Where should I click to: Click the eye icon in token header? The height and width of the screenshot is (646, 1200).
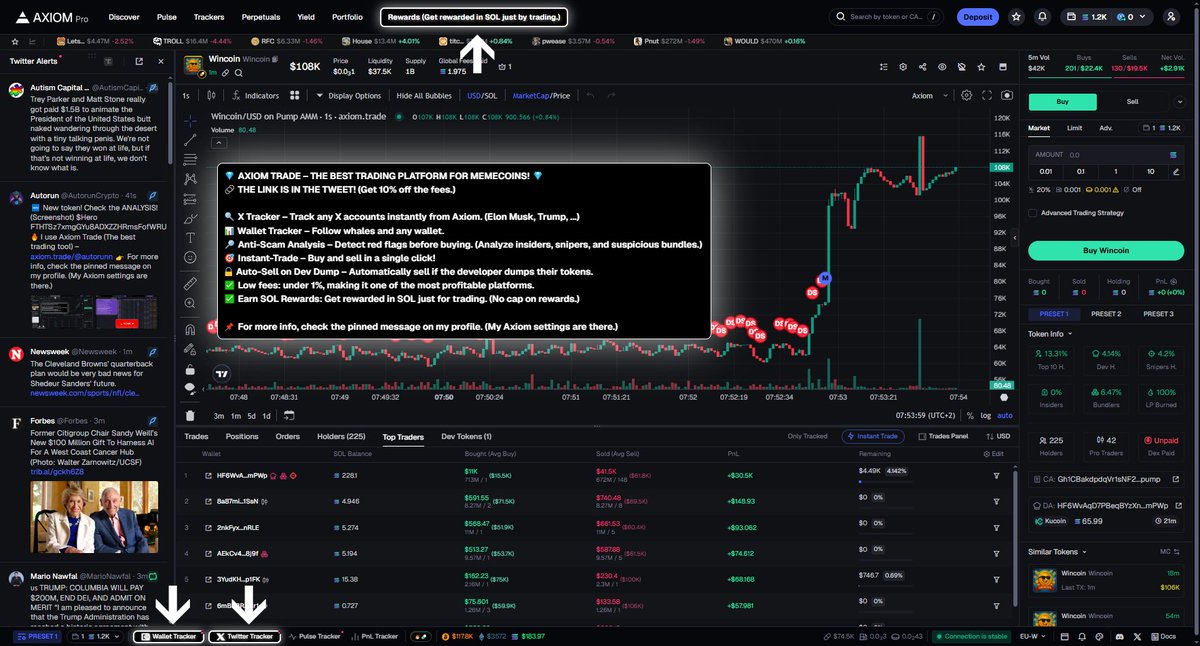(941, 67)
